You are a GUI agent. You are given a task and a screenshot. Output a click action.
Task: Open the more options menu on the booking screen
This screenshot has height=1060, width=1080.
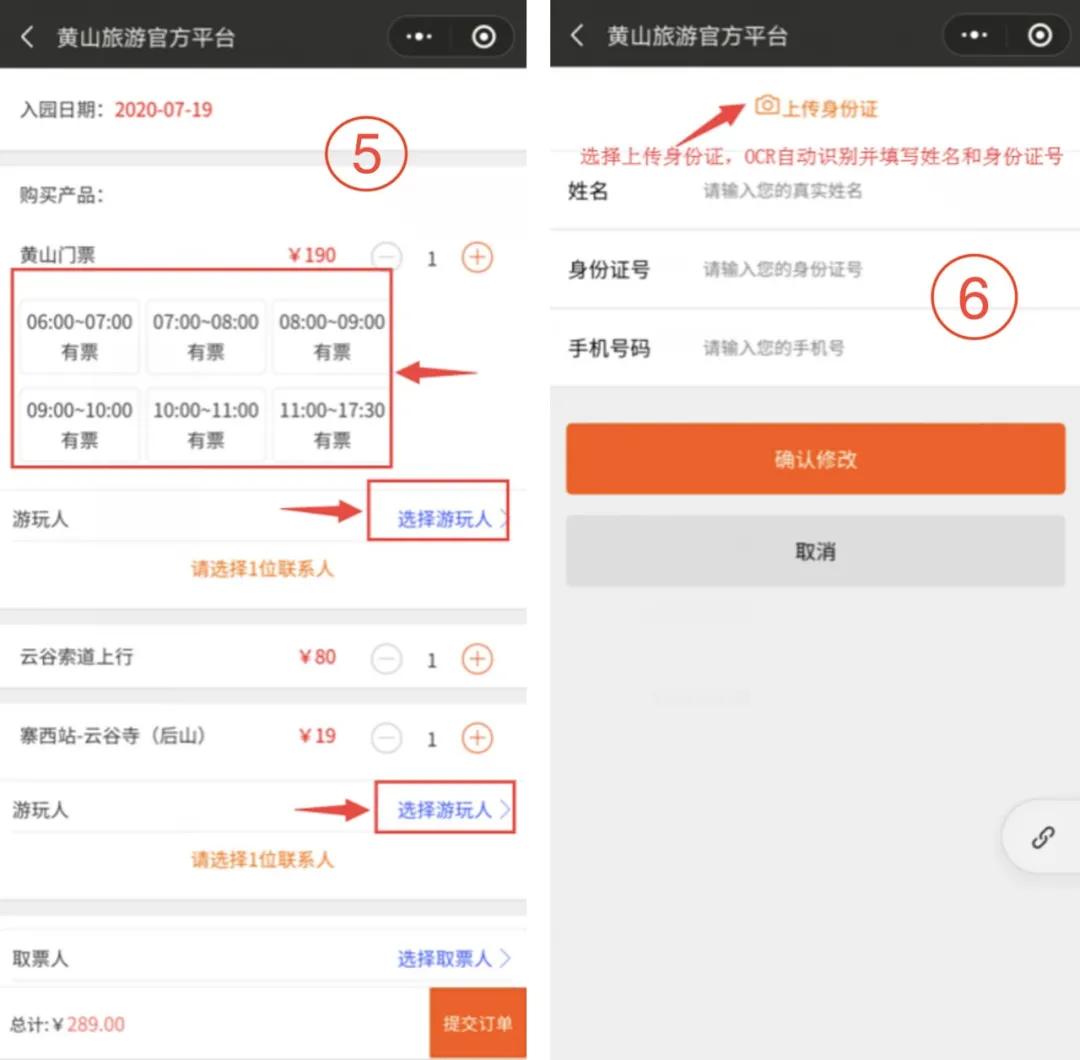[x=418, y=34]
